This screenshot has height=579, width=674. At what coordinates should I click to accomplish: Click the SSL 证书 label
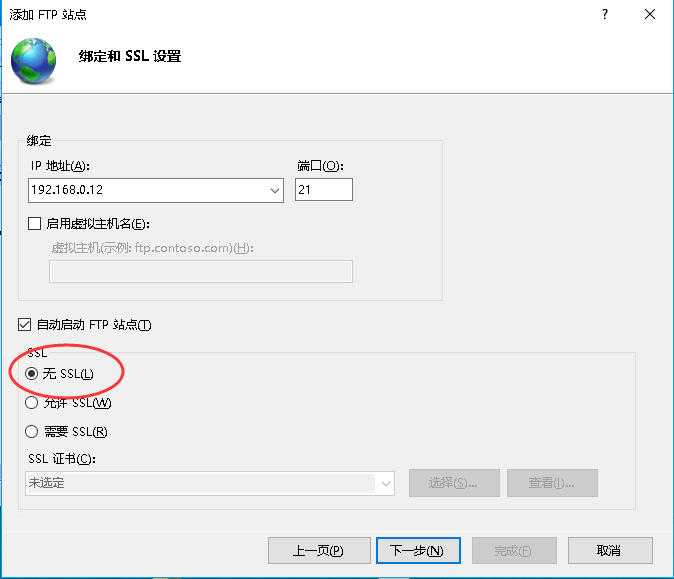click(x=62, y=459)
